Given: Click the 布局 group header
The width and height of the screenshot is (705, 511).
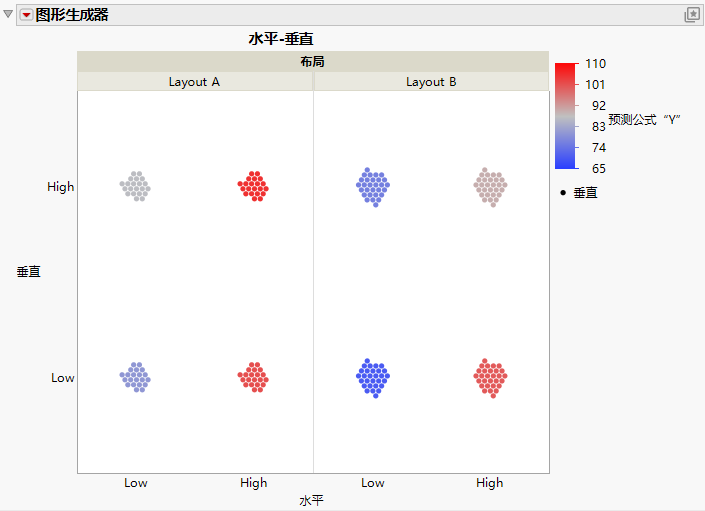Looking at the screenshot, I should [312, 62].
